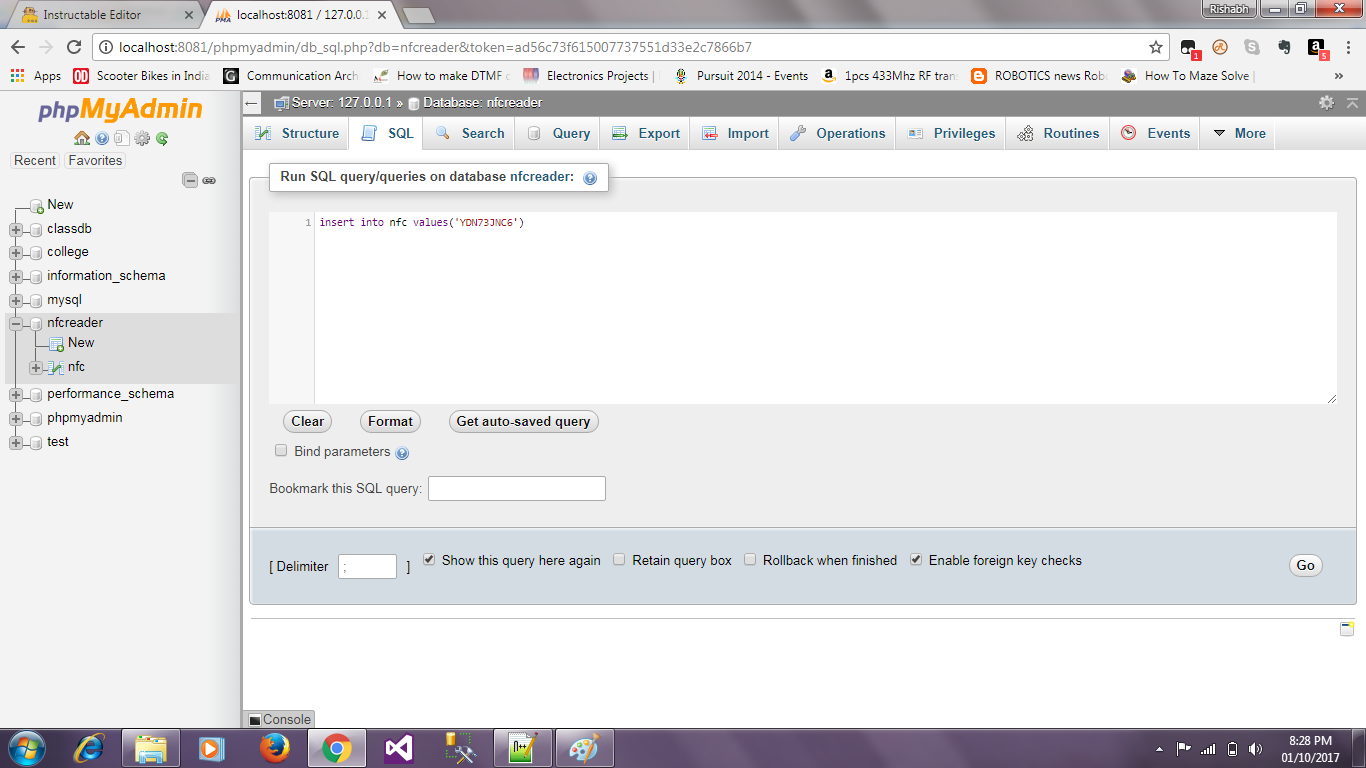1366x768 pixels.
Task: Switch to the Structure tab
Action: [x=297, y=133]
